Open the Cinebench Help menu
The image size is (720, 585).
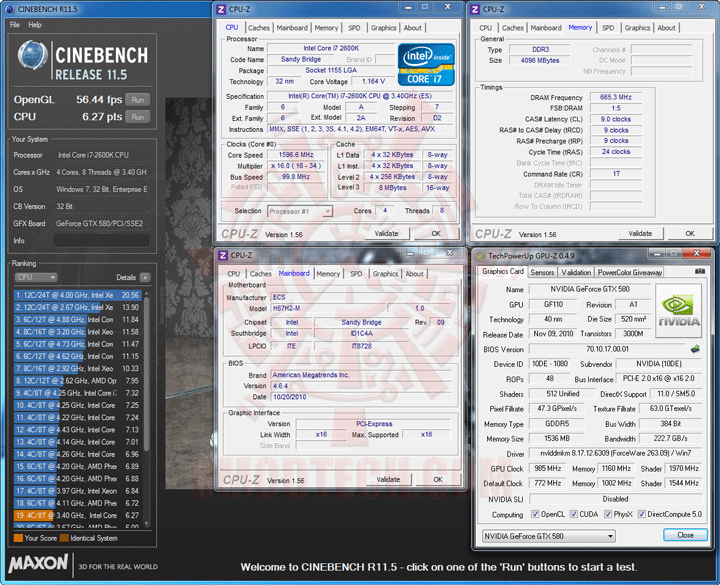(x=35, y=25)
